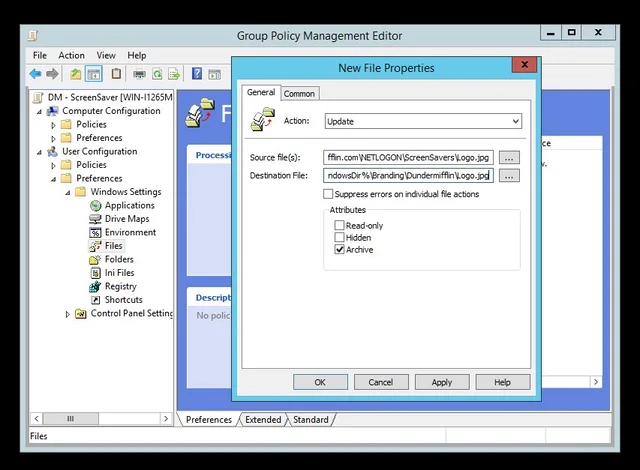Click the Forward arrow toolbar icon

point(52,74)
